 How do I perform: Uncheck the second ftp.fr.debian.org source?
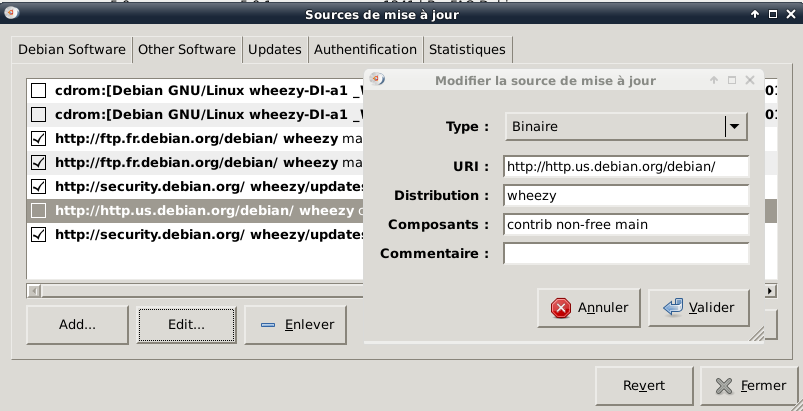[x=38, y=163]
